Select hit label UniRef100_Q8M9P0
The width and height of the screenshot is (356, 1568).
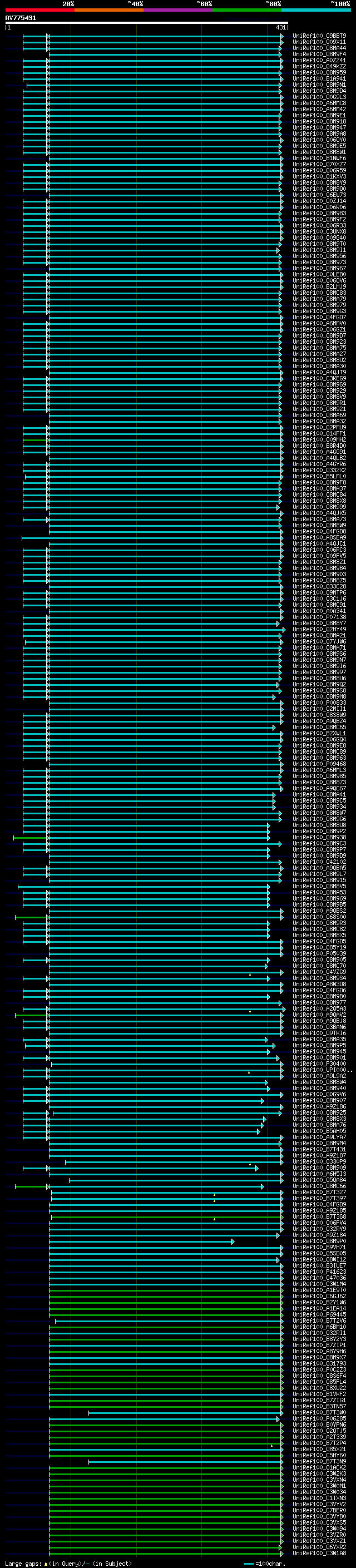pyautogui.click(x=319, y=1241)
